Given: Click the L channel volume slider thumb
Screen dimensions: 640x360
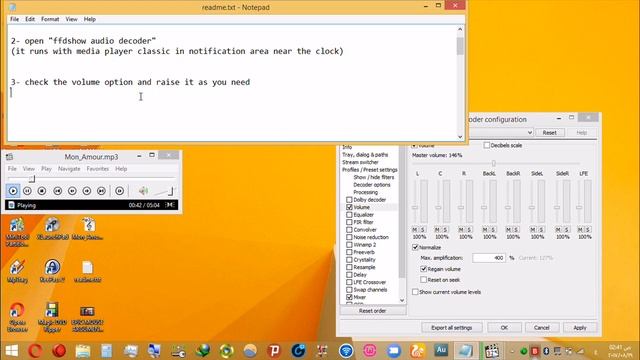Looking at the screenshot, I should point(415,207).
